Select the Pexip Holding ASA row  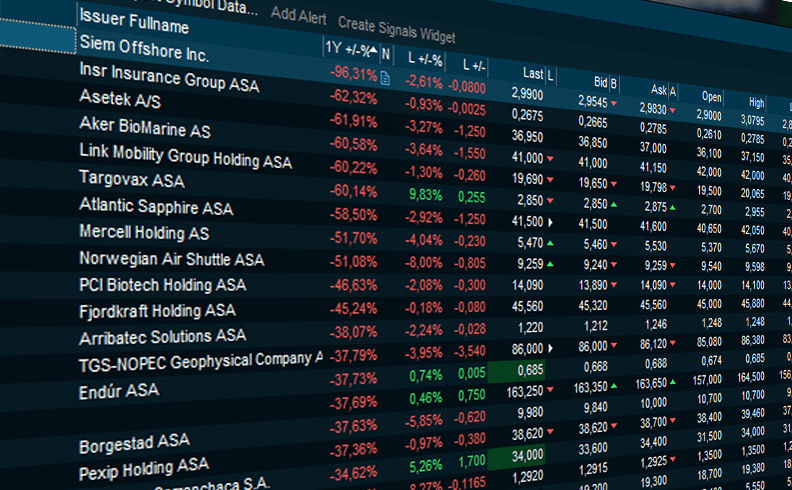[x=143, y=466]
